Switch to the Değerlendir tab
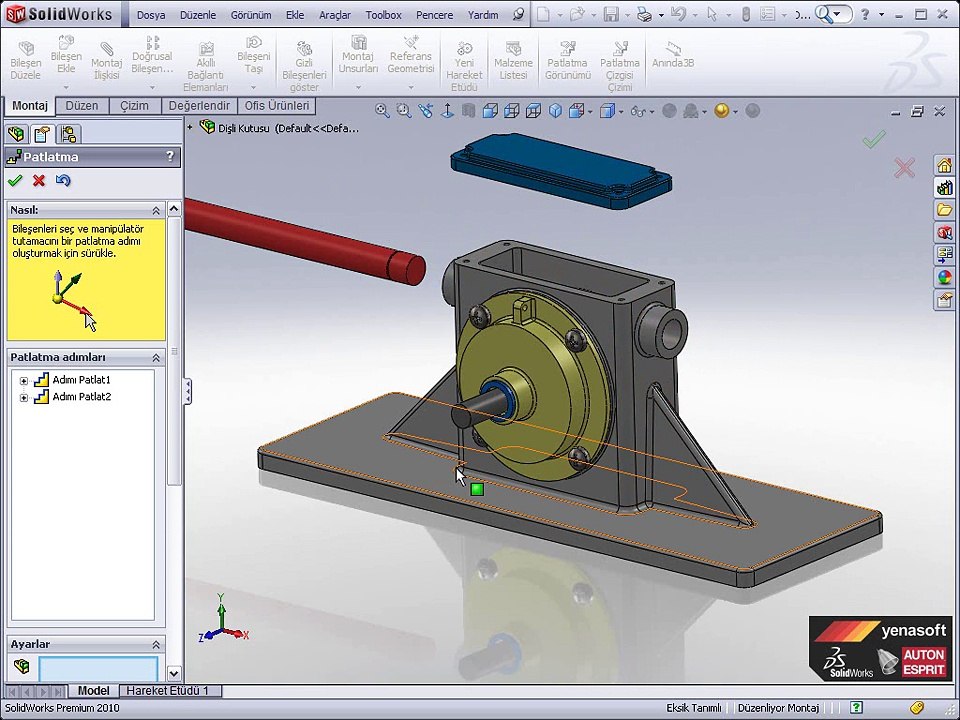 tap(199, 105)
